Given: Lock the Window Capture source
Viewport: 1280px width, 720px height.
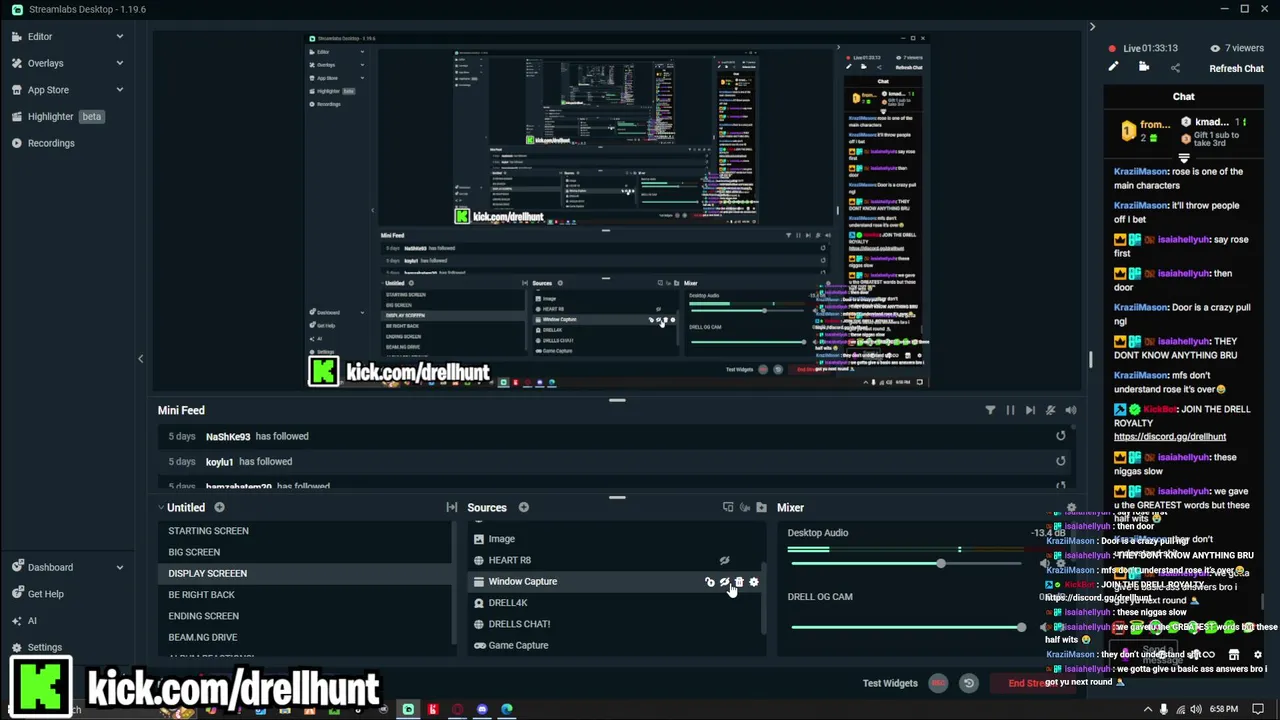Looking at the screenshot, I should click(x=709, y=582).
